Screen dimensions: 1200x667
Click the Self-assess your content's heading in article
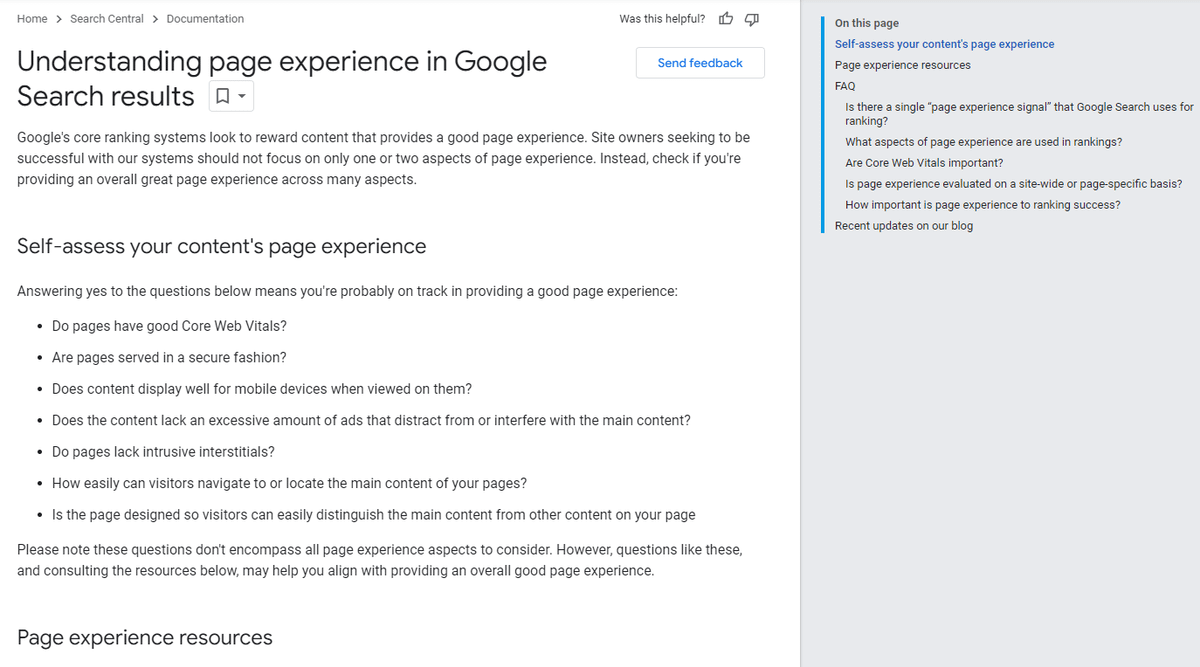click(x=222, y=246)
